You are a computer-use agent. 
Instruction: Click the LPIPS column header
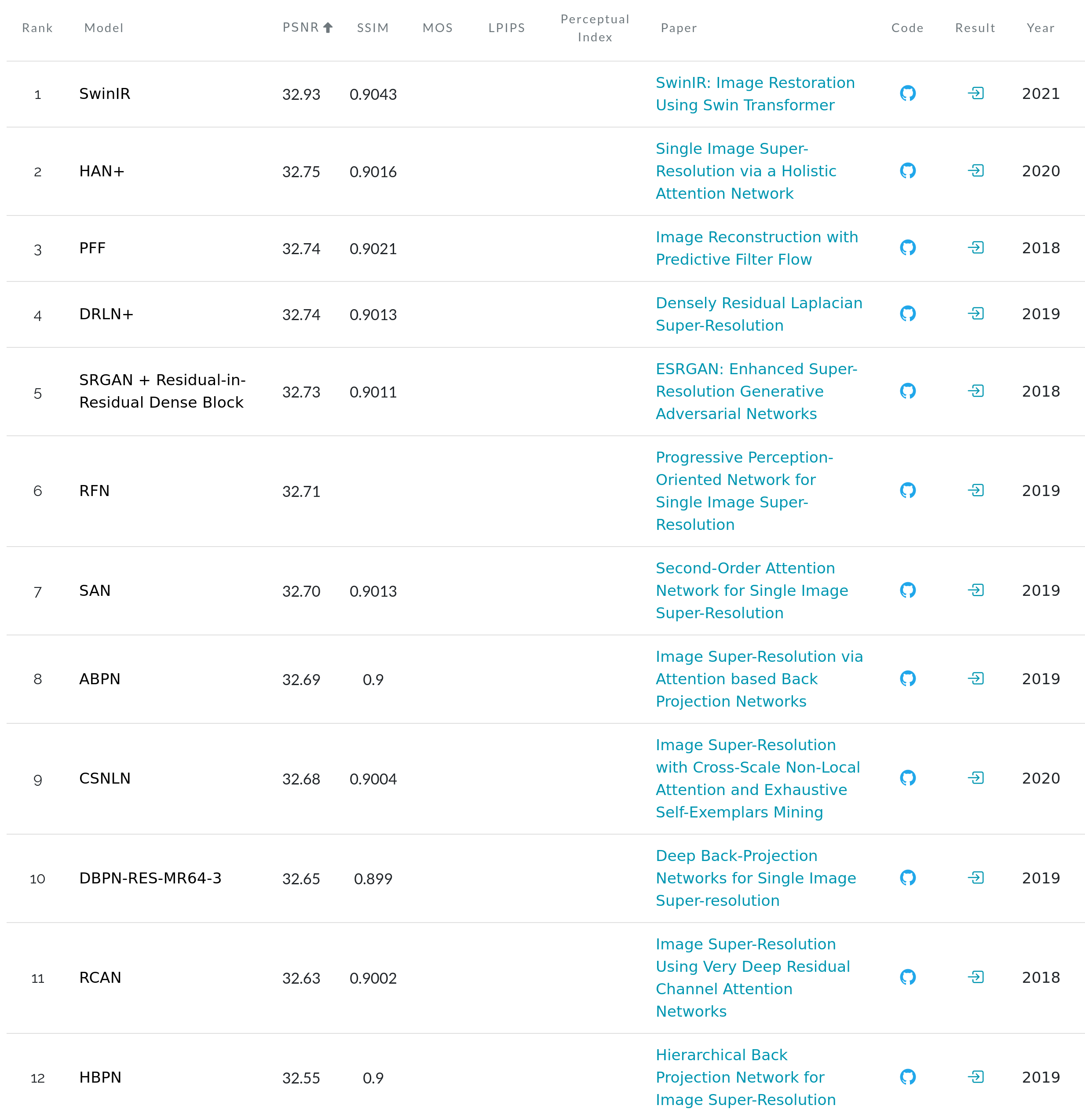[507, 28]
